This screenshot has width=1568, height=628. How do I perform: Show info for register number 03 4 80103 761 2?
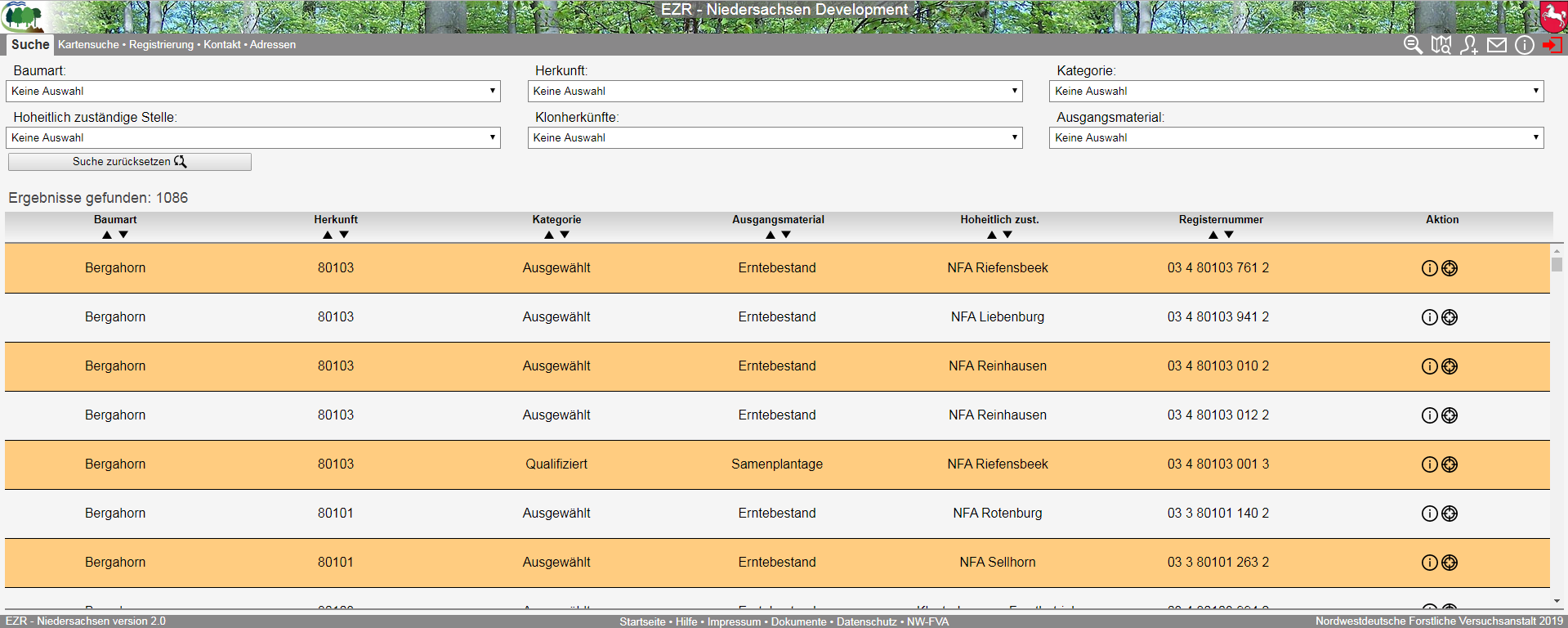1429,268
